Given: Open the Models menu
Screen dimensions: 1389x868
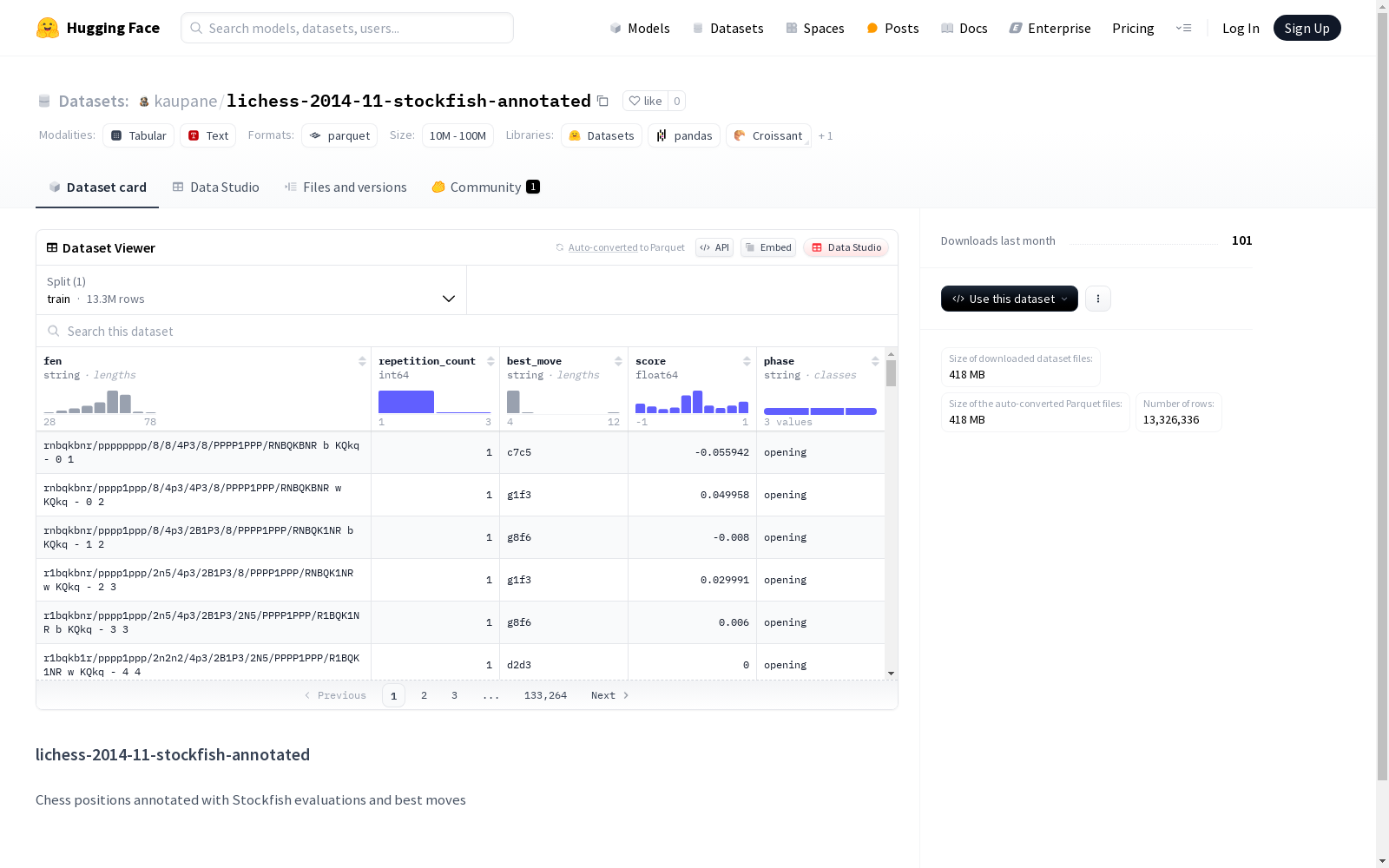Looking at the screenshot, I should [x=640, y=28].
